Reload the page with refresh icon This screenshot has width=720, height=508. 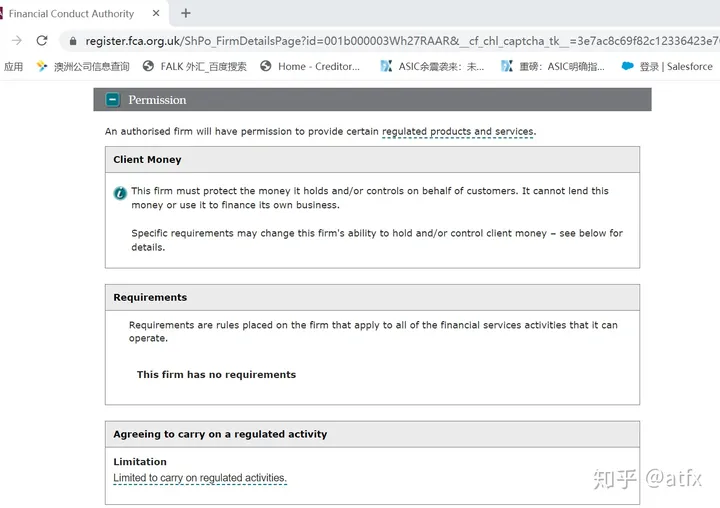42,41
